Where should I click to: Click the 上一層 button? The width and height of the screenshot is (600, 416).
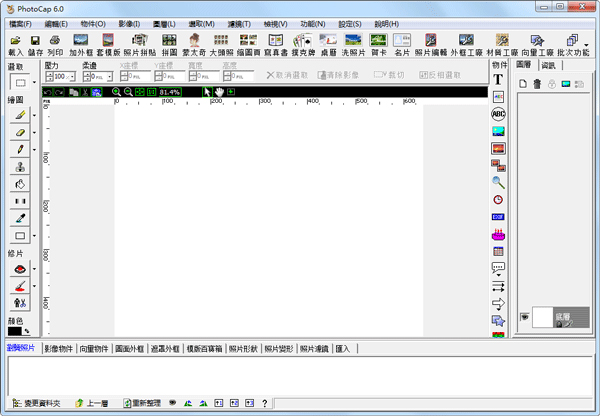(92, 403)
